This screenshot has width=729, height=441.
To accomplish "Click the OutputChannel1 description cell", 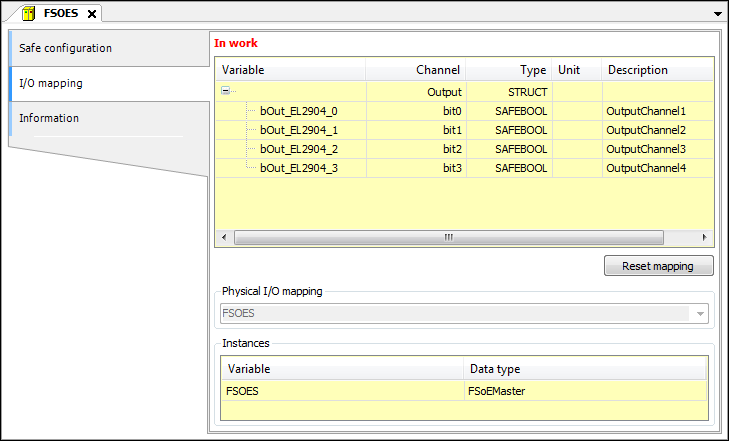I will click(x=646, y=111).
